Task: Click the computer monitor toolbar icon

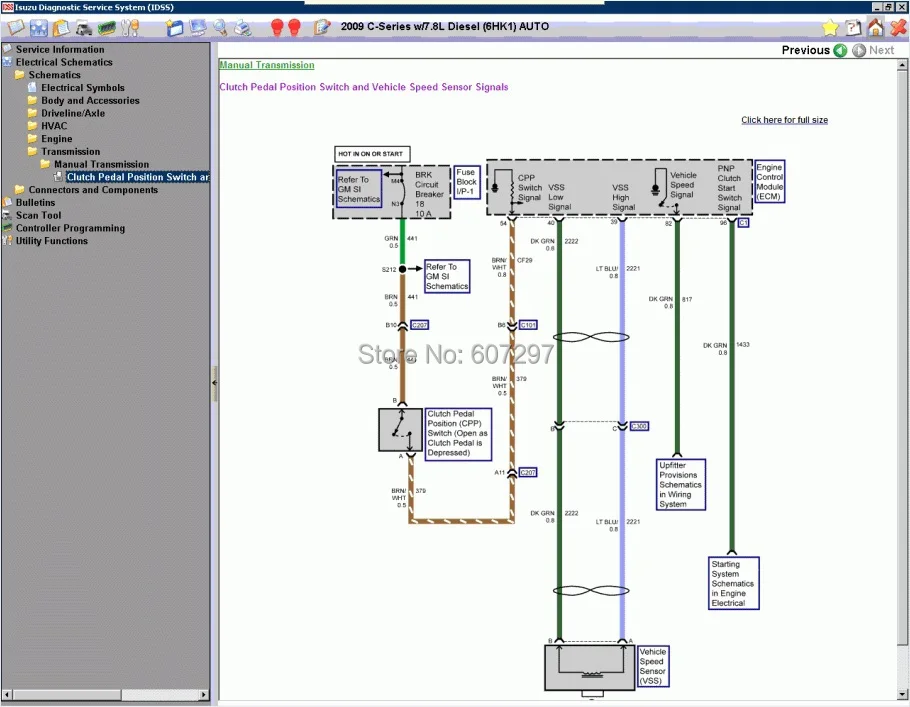Action: pyautogui.click(x=198, y=27)
